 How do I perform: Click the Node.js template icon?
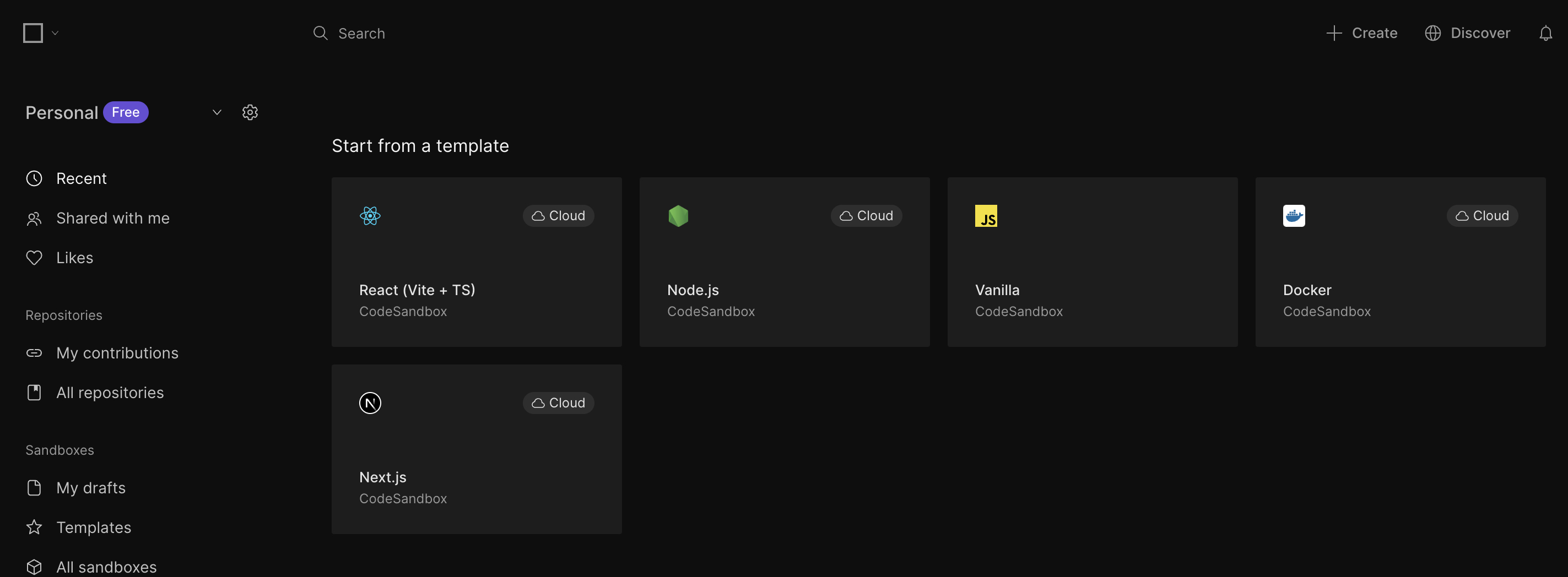pyautogui.click(x=678, y=215)
